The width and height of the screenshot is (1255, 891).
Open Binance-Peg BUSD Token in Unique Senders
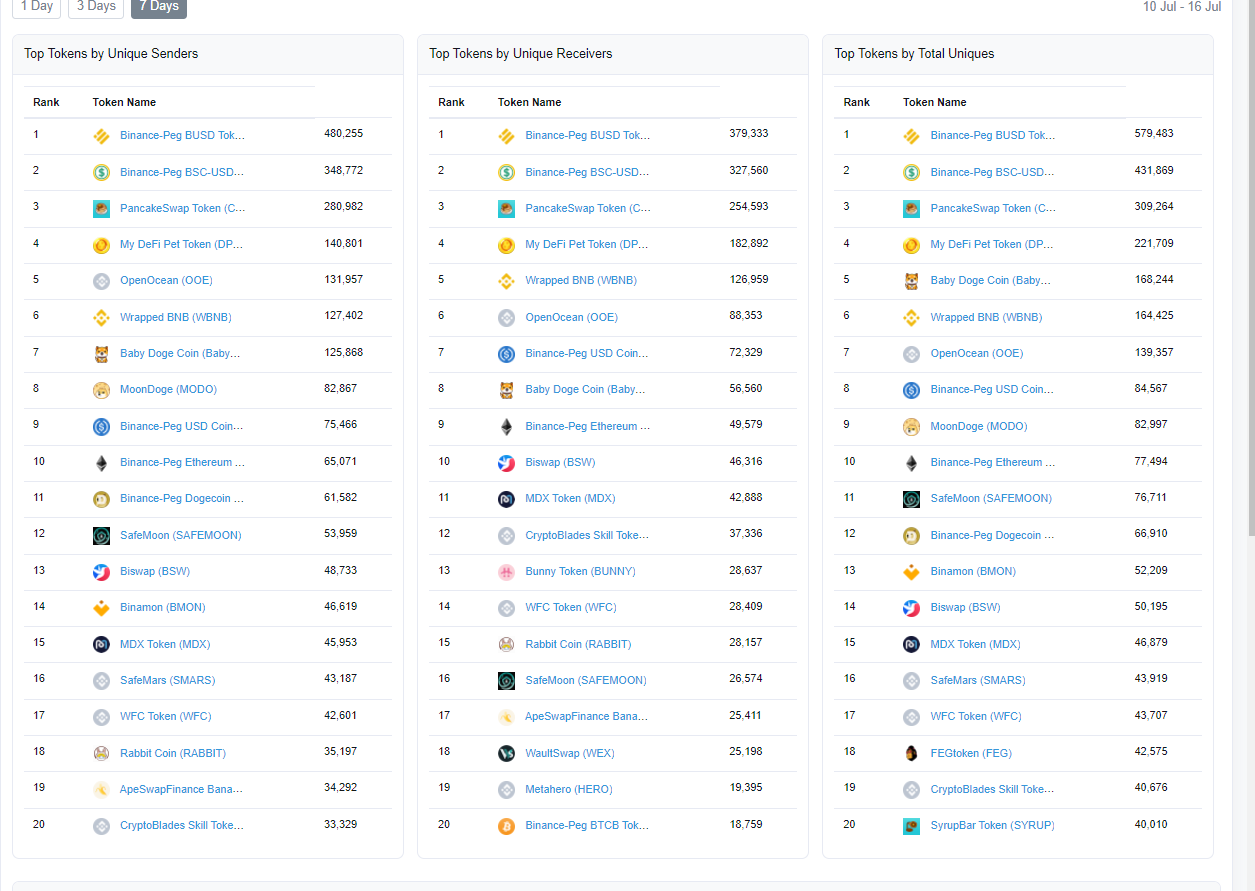[x=182, y=135]
